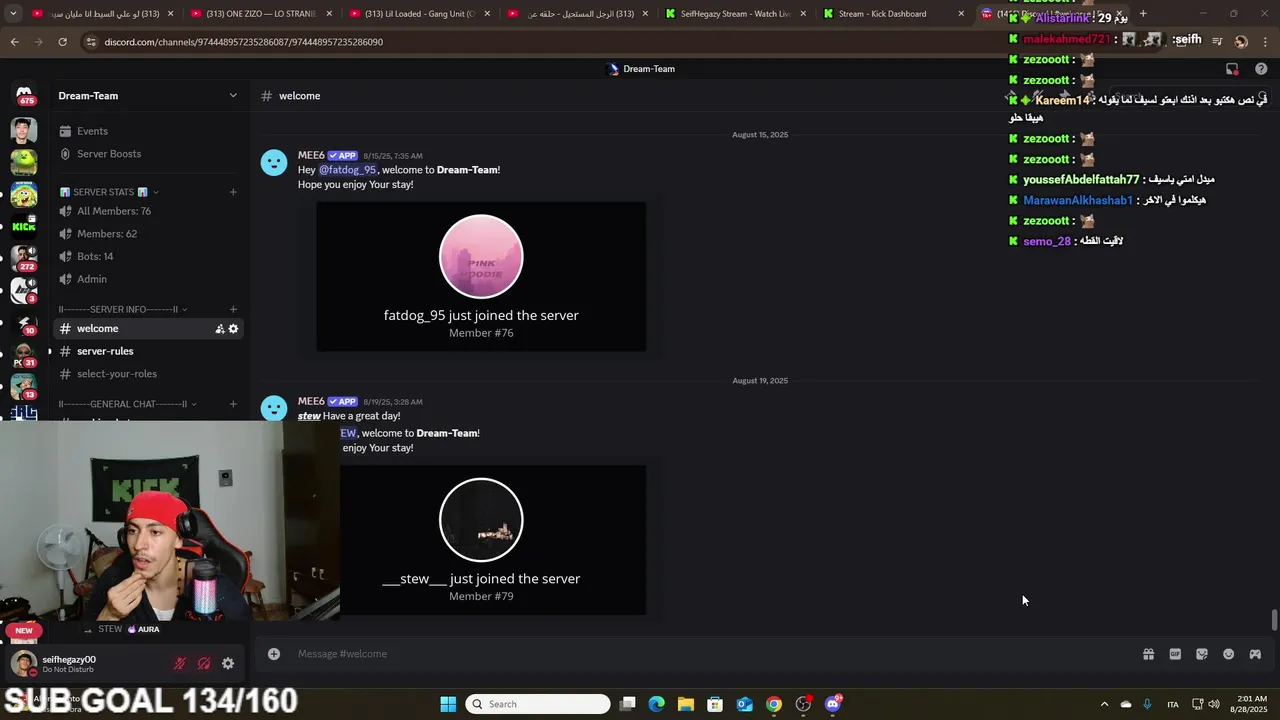1280x720 pixels.
Task: Select the select-your-roles channel
Action: coord(148,374)
